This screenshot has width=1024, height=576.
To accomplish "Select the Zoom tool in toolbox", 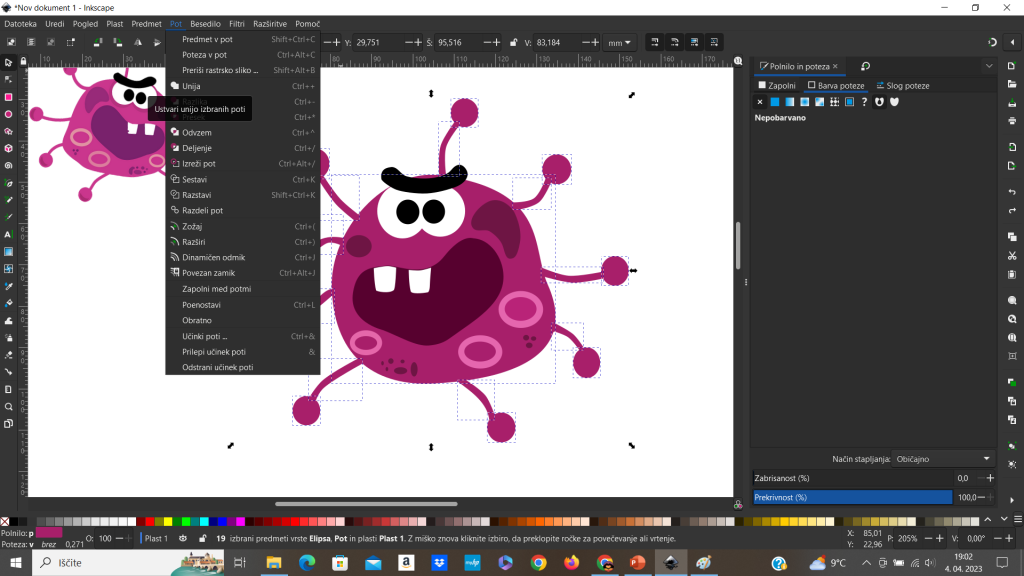I will 8,406.
